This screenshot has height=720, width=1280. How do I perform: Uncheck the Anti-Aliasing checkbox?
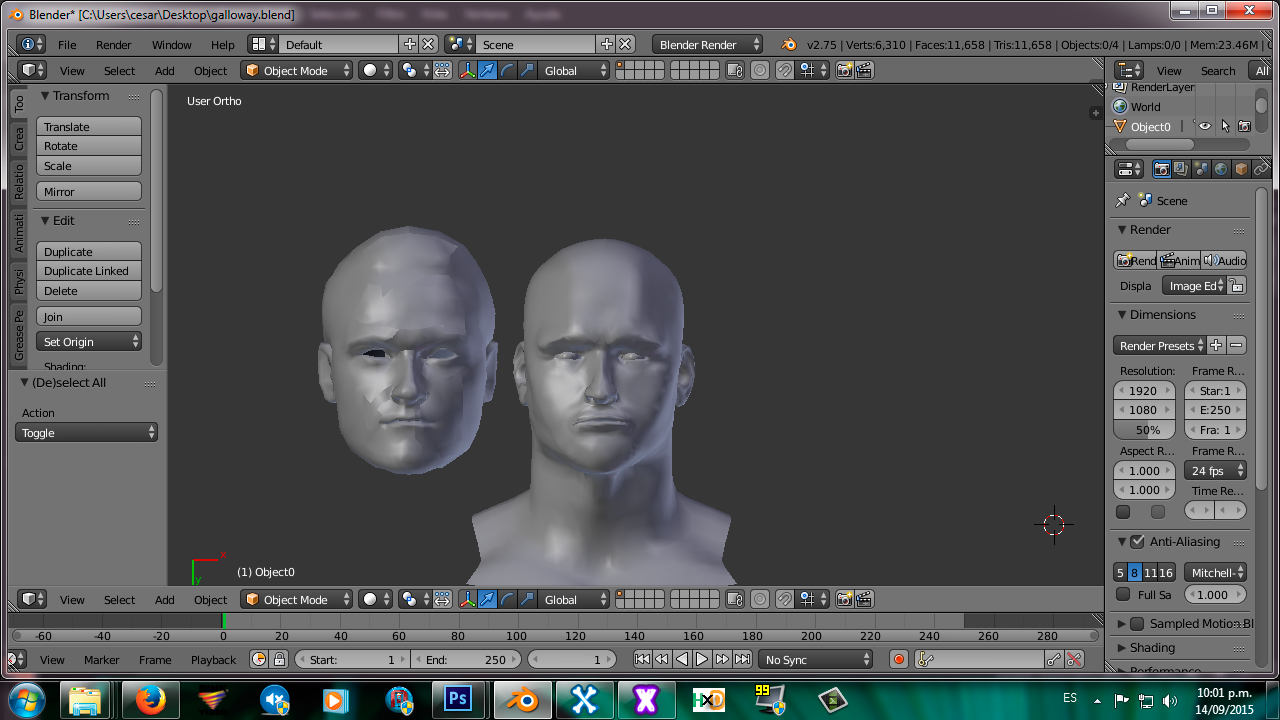click(x=1137, y=542)
